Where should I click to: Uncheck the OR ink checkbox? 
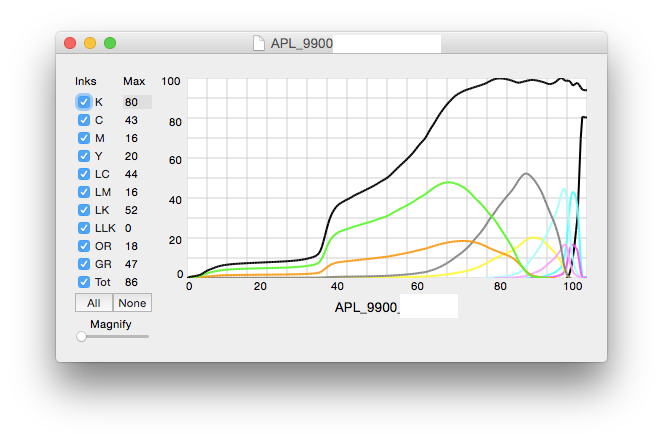tap(84, 246)
